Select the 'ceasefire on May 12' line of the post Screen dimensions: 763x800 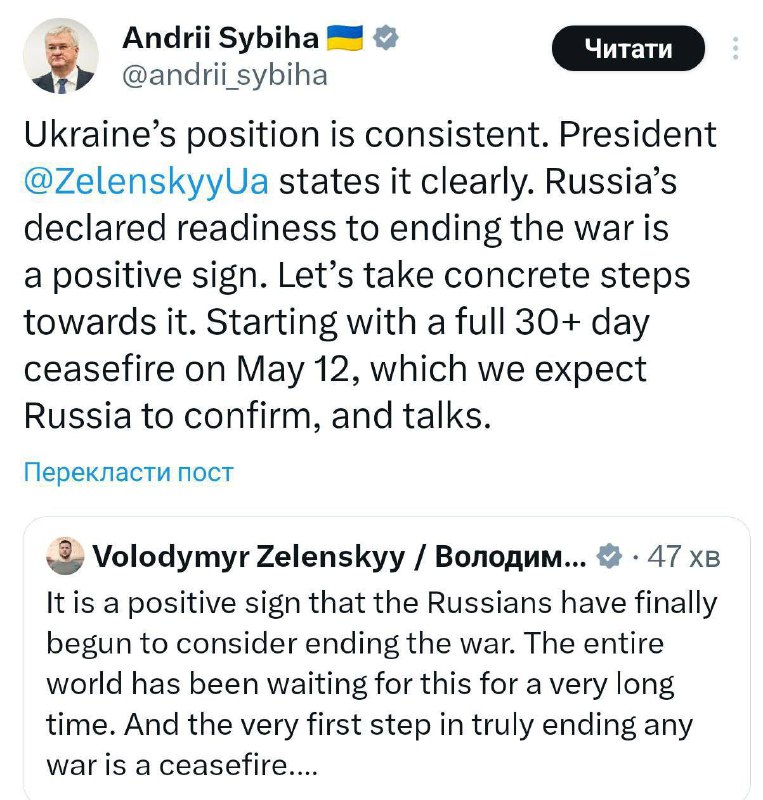click(x=335, y=369)
